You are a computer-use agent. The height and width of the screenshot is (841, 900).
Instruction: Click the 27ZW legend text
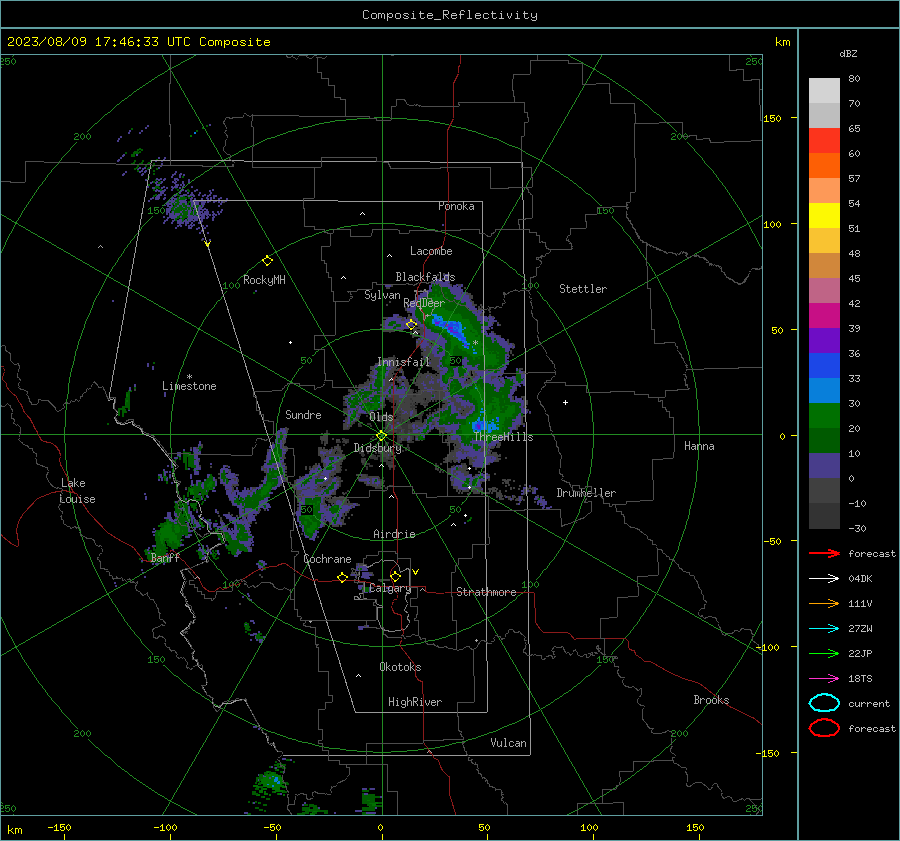click(860, 629)
